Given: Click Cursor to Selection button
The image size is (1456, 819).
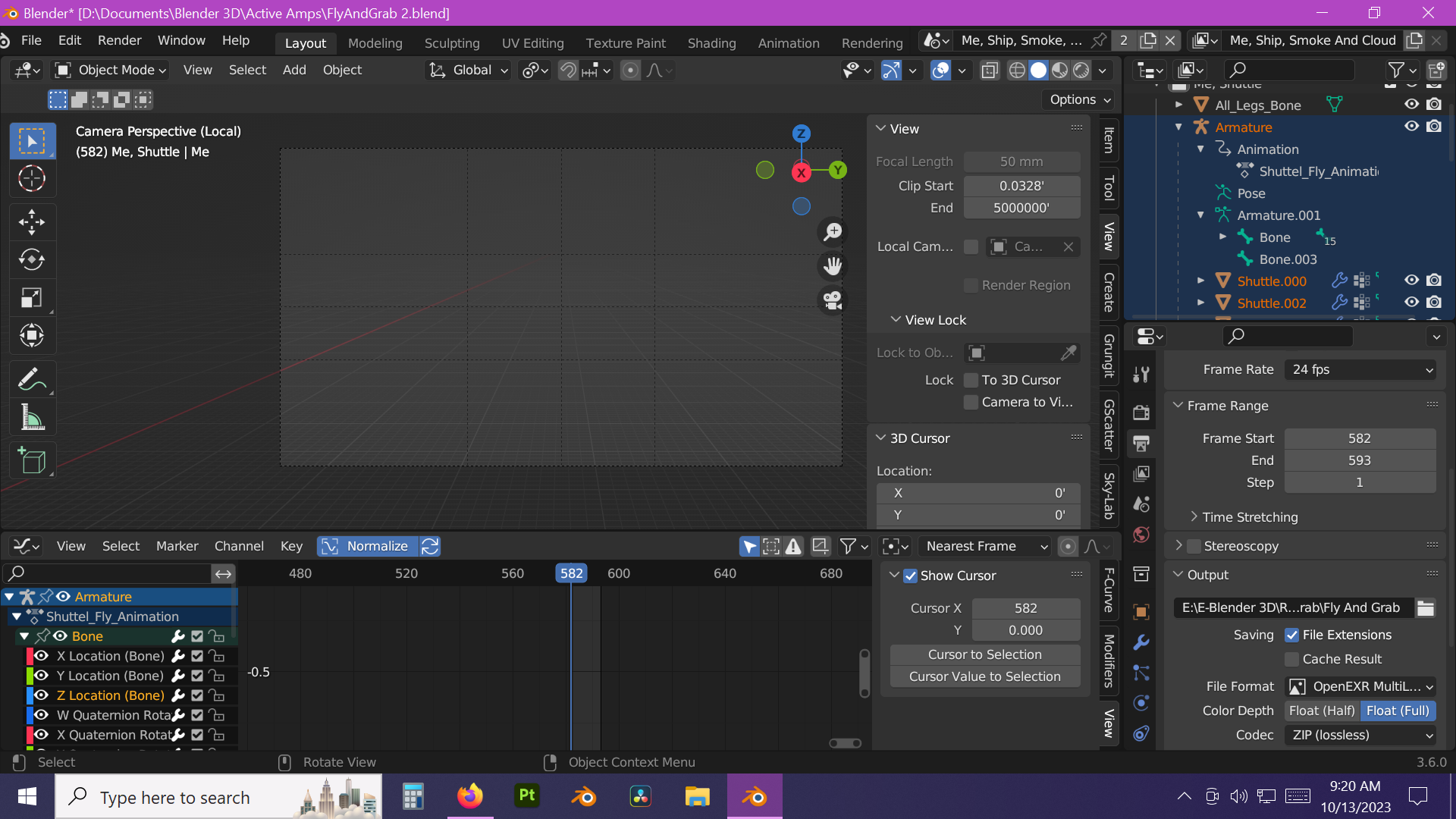Looking at the screenshot, I should click(984, 654).
